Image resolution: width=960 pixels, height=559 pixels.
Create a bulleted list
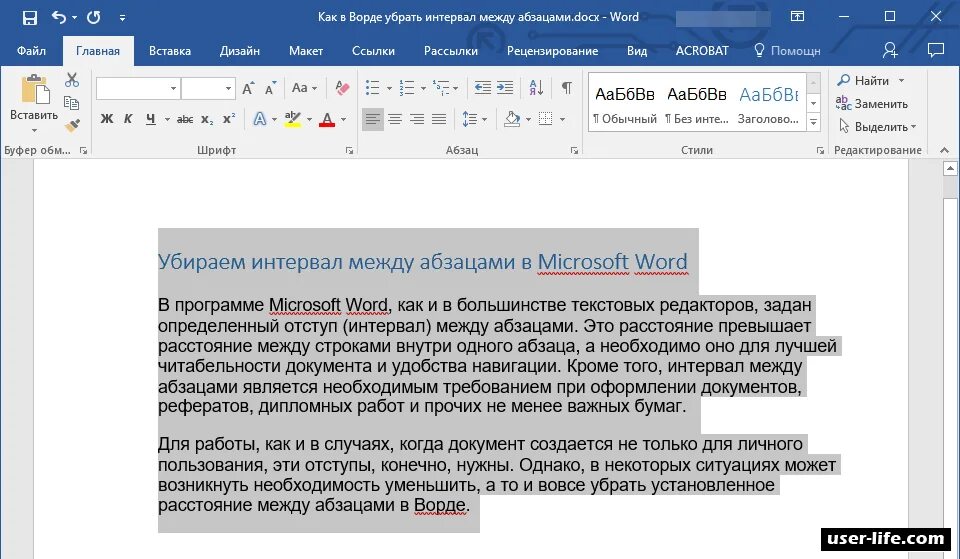372,88
